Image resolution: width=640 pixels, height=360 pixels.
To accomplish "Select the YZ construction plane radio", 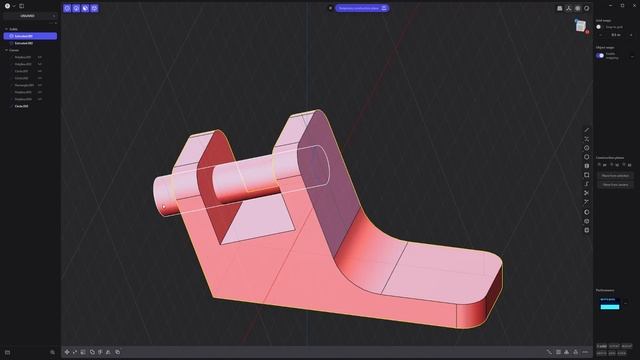I will [x=612, y=165].
